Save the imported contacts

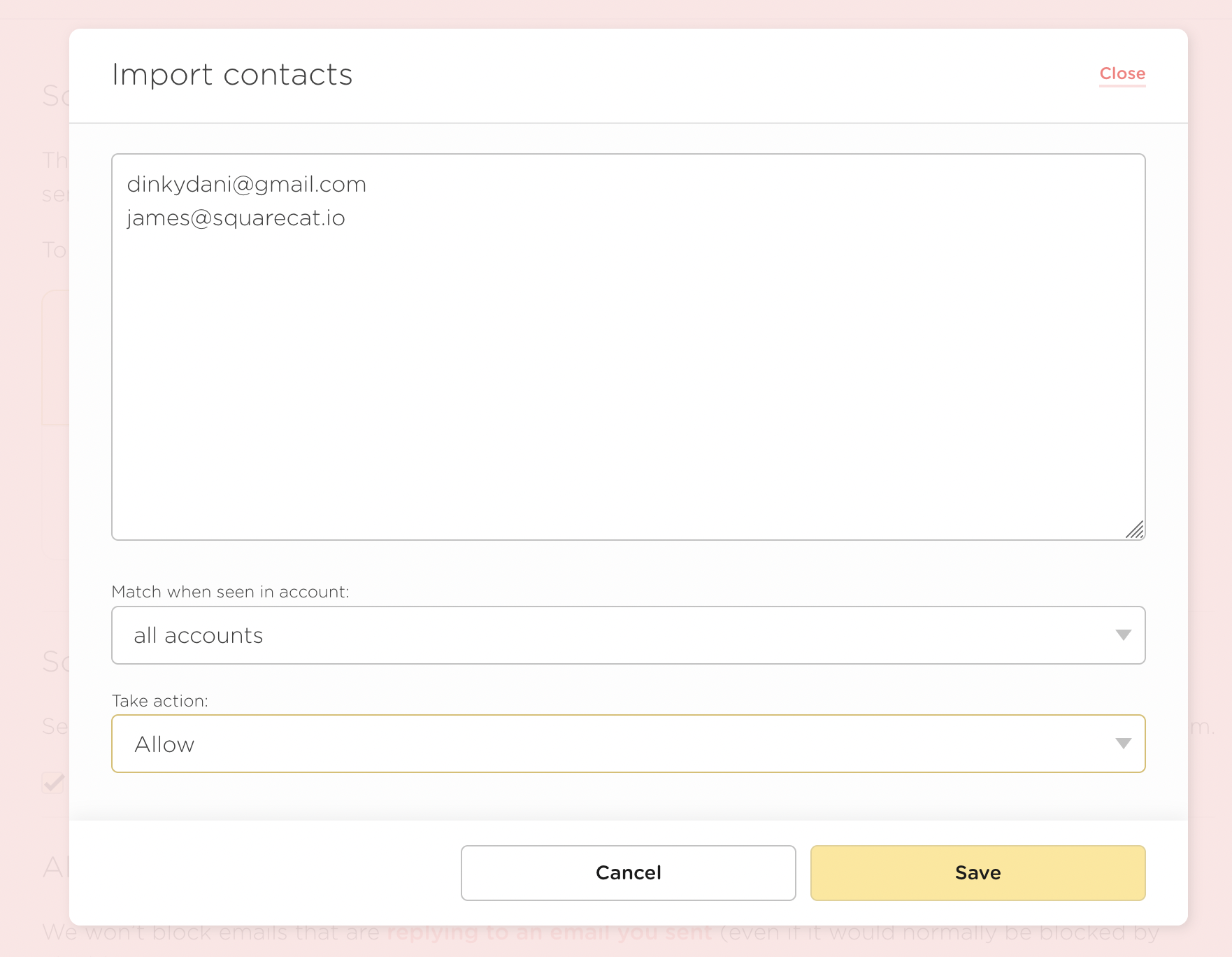click(977, 872)
